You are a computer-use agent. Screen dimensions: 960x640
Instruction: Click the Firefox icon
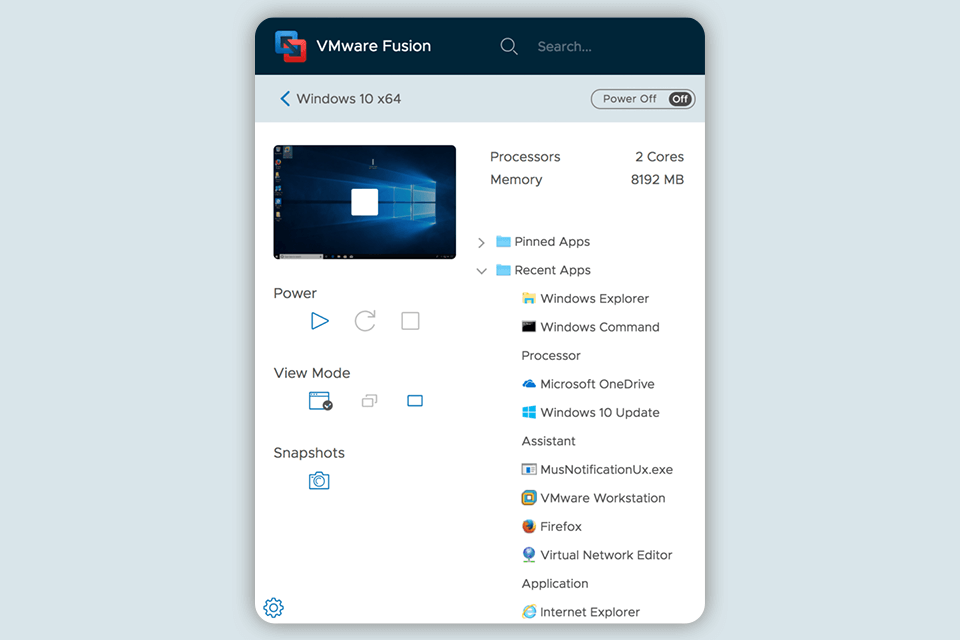[x=528, y=527]
